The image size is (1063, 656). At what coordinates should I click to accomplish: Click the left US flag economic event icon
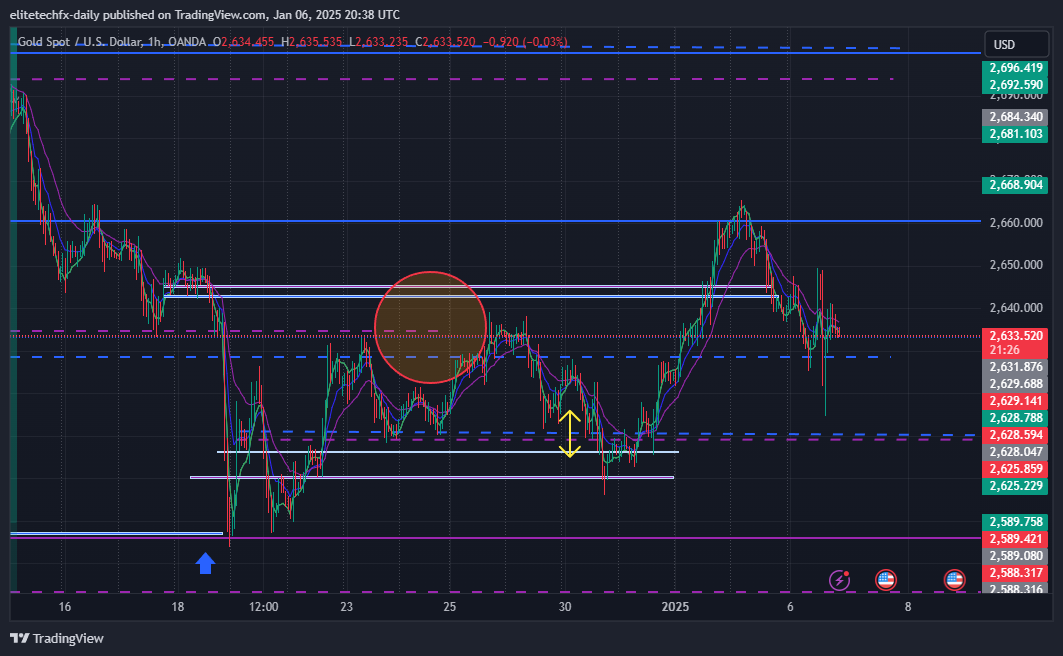tap(886, 580)
